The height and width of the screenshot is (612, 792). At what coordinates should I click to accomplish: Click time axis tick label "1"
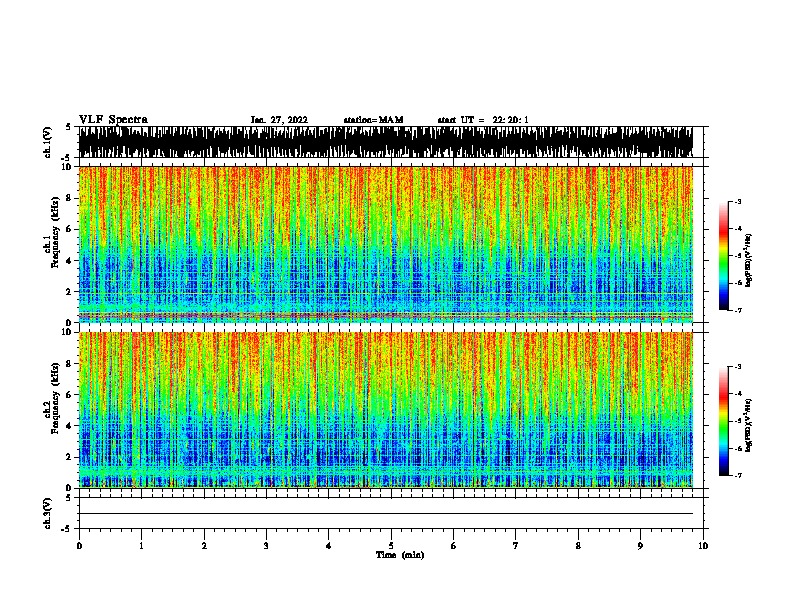click(x=141, y=546)
